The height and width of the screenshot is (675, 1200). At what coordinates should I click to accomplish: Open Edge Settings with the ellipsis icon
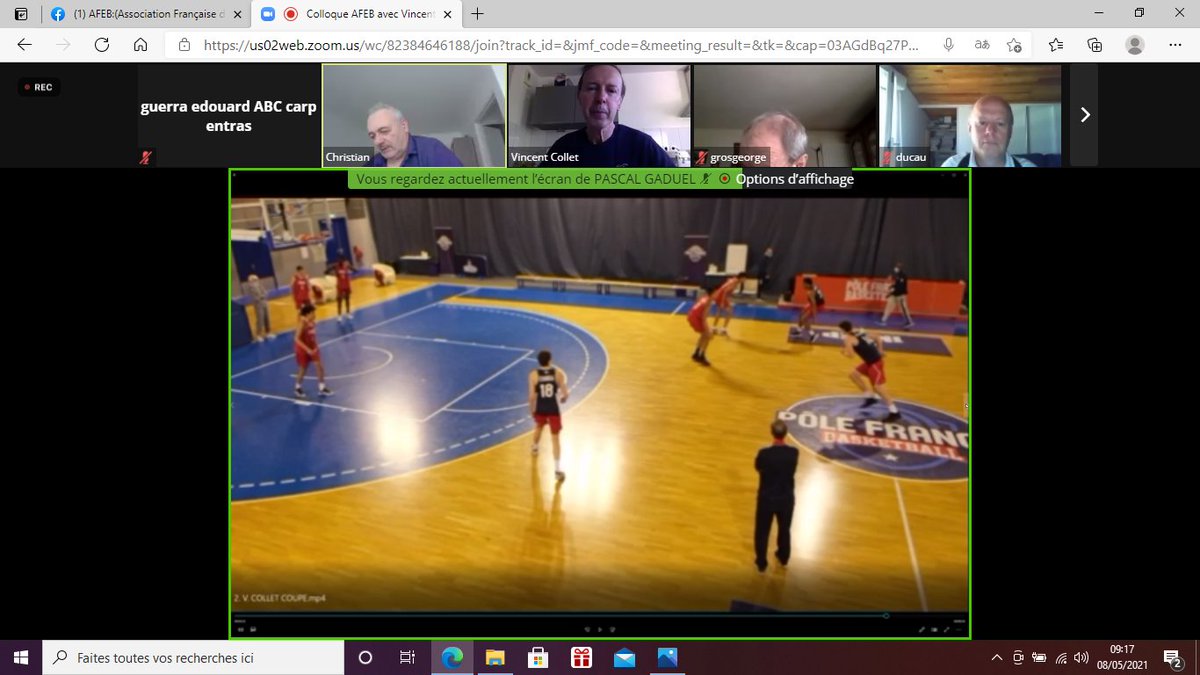[x=1174, y=45]
